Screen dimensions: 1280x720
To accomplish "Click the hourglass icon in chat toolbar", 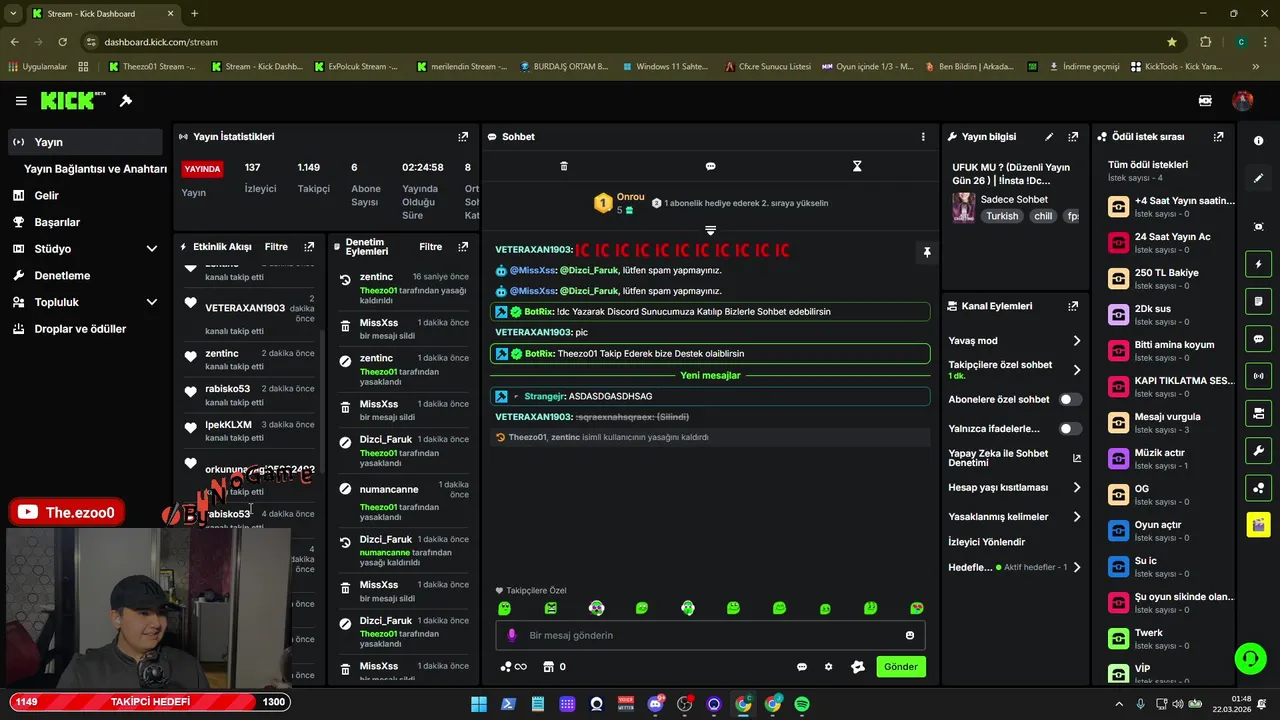I will click(857, 166).
